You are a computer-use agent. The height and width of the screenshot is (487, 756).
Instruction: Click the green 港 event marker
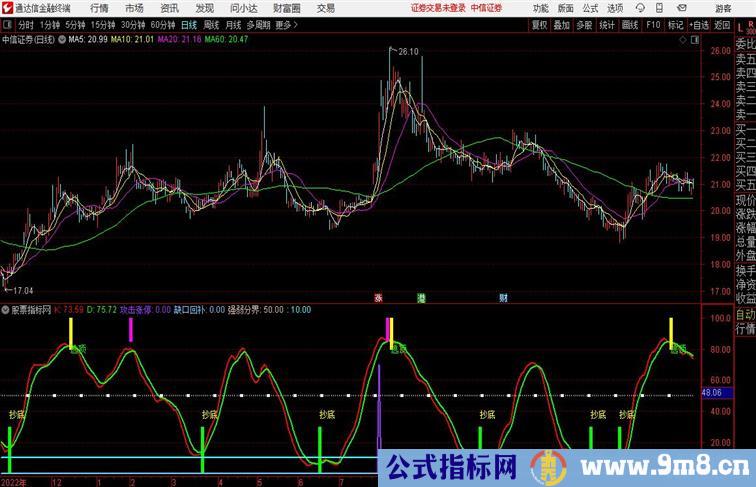coord(421,298)
